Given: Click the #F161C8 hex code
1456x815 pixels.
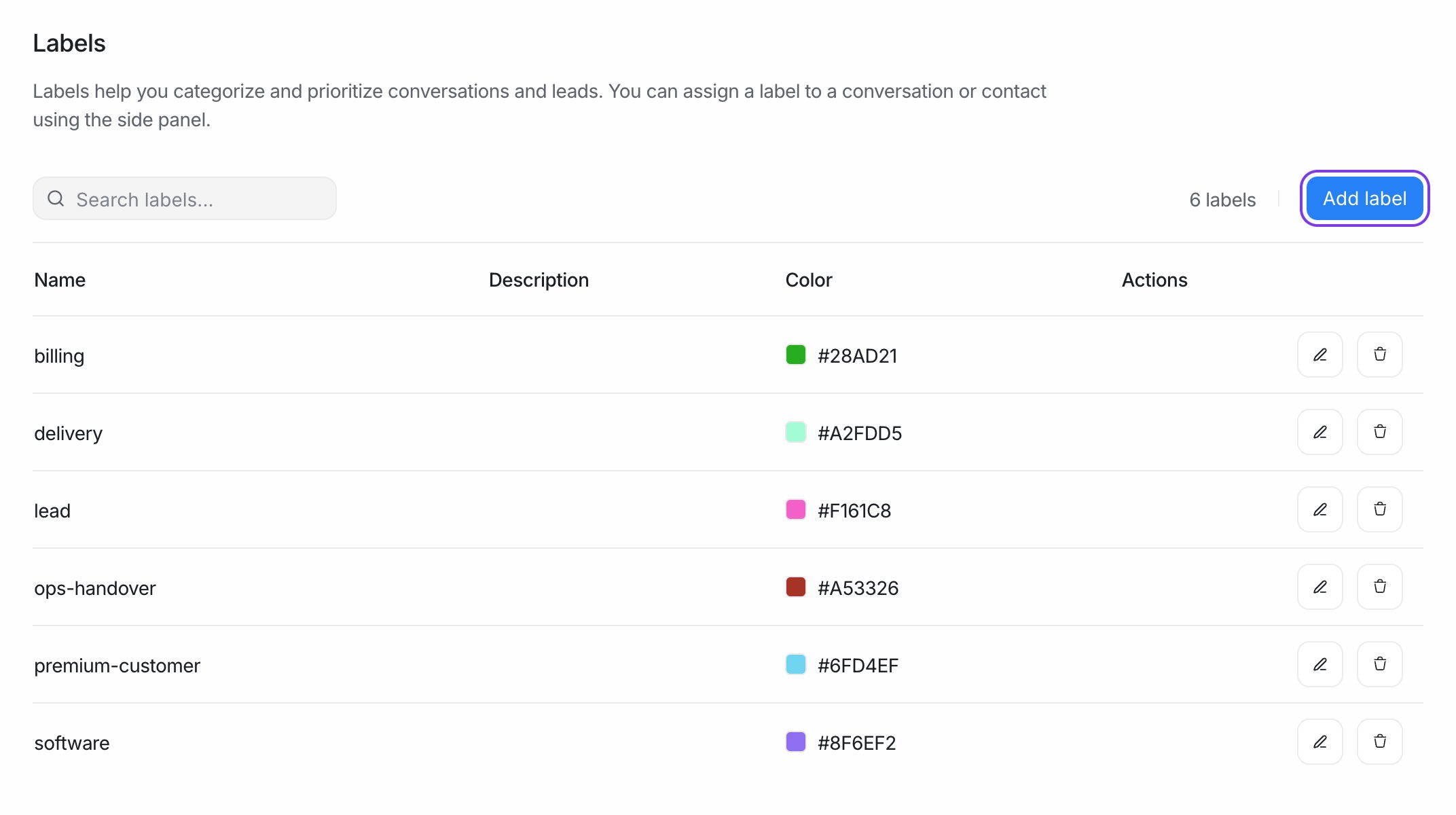Looking at the screenshot, I should pos(854,511).
